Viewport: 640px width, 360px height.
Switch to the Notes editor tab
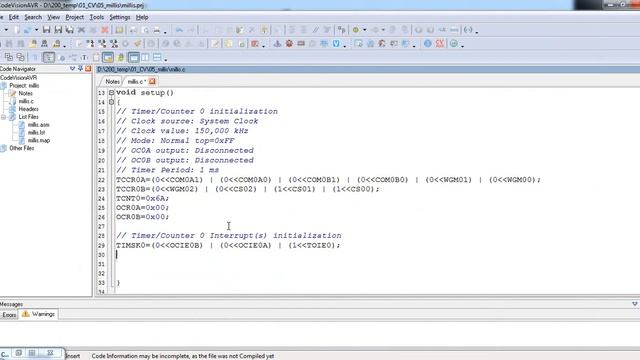click(x=112, y=82)
